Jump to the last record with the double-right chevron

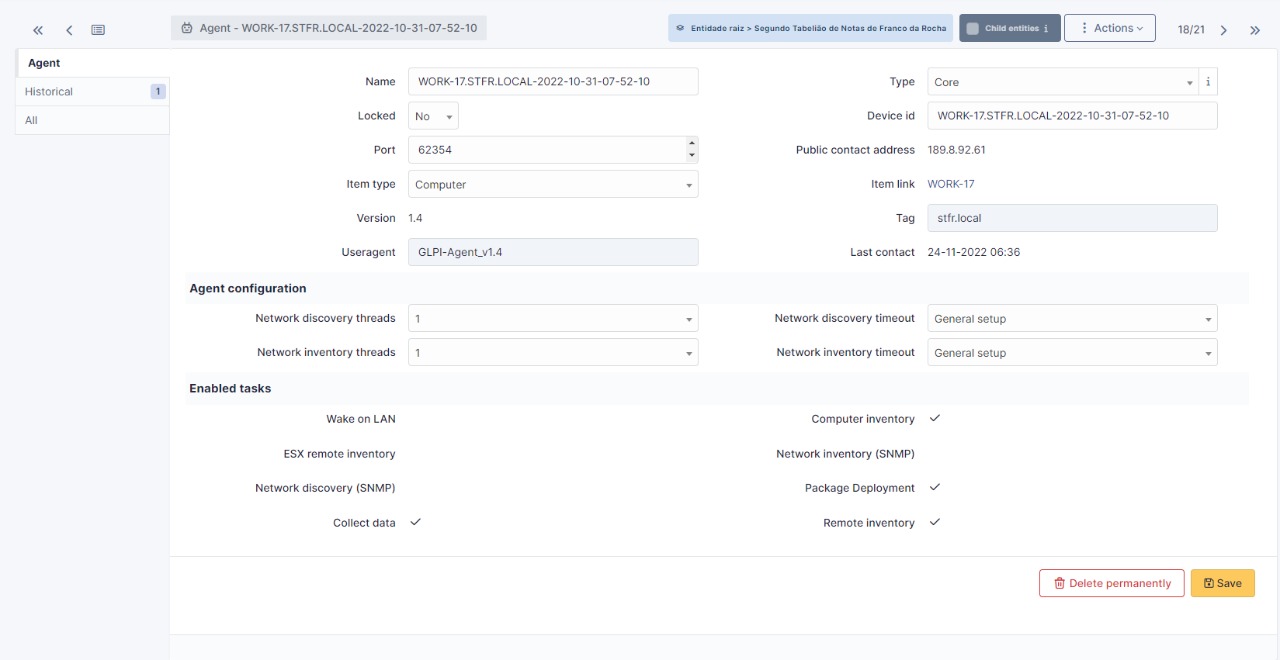coord(1254,28)
